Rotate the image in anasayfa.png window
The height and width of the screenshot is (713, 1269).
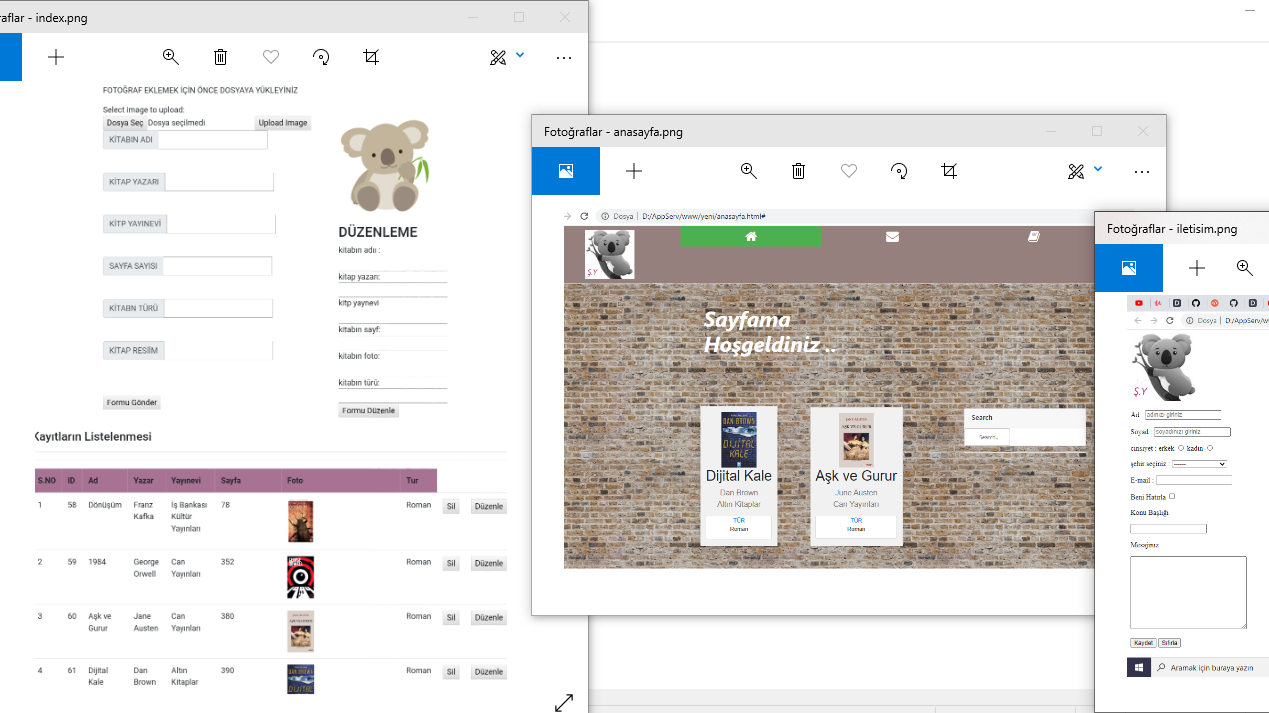(x=899, y=171)
